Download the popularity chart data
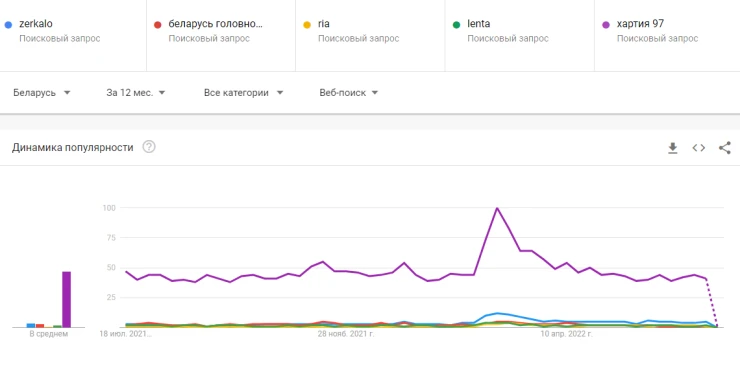Screen dimensions: 740x376 [673, 148]
